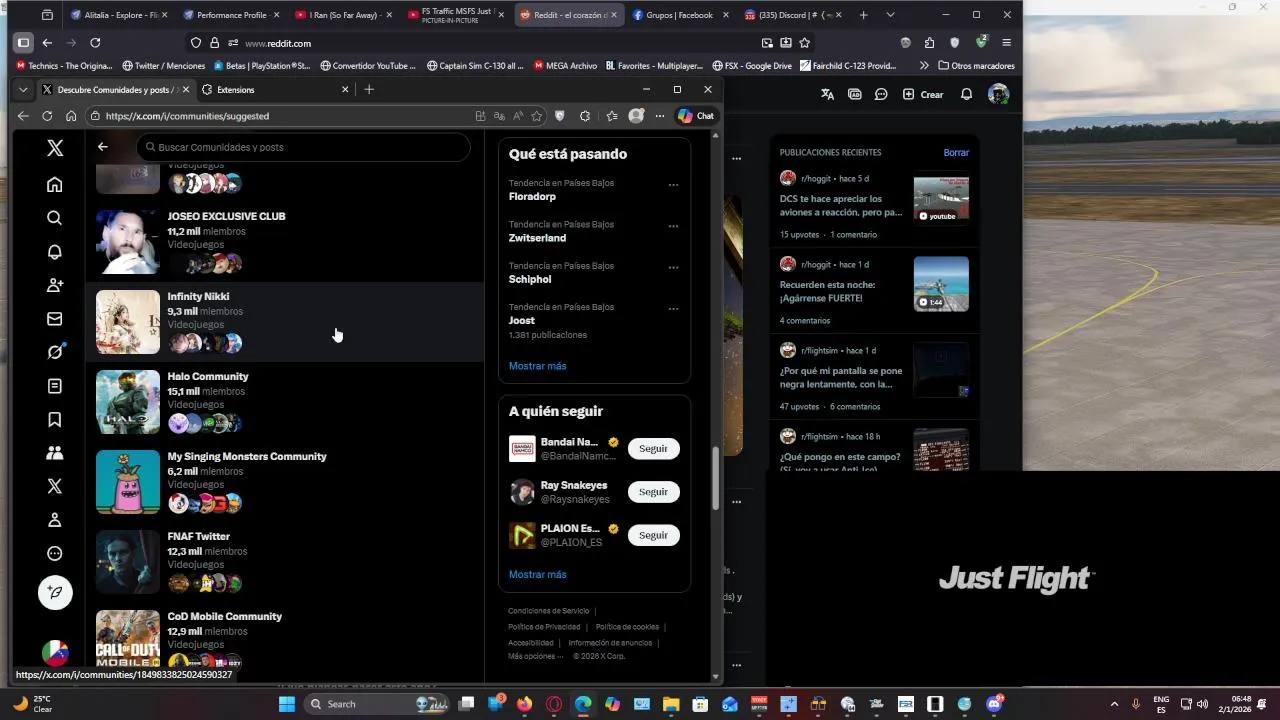Open Notifications bell in X sidebar
This screenshot has height=720, width=1280.
55,252
